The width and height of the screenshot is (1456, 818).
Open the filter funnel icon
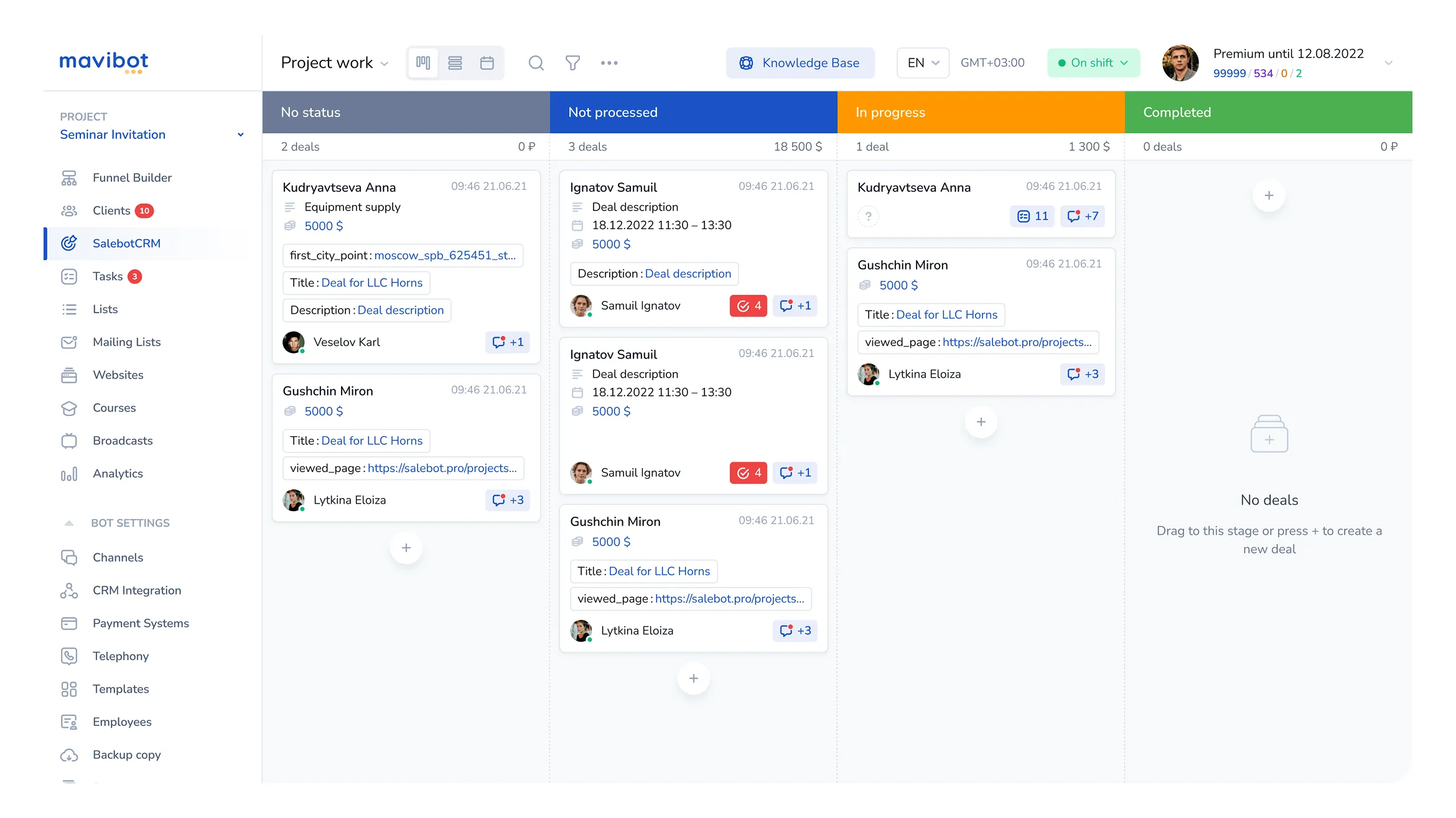tap(572, 63)
